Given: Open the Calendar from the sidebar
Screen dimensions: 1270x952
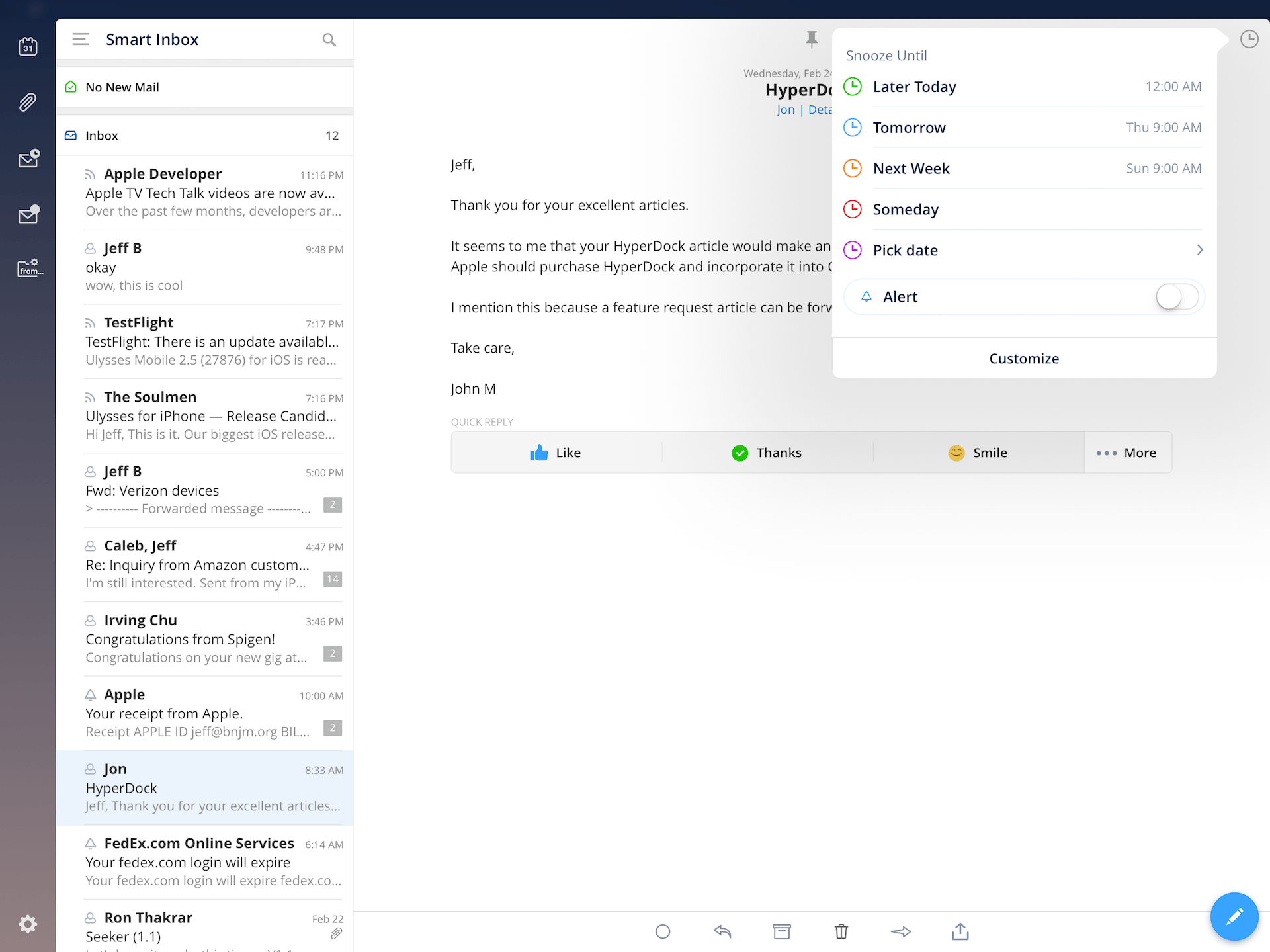Looking at the screenshot, I should pyautogui.click(x=28, y=46).
